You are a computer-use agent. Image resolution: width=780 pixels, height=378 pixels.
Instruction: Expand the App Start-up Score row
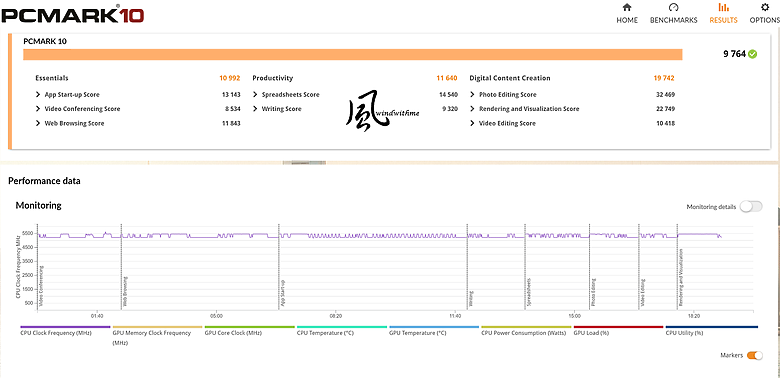tap(138, 94)
